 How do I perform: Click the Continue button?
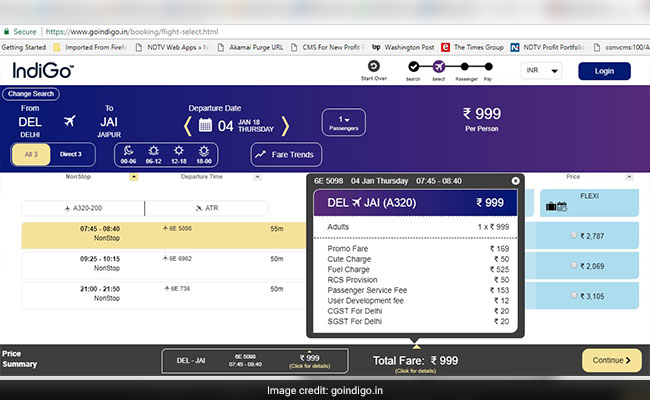tap(612, 360)
